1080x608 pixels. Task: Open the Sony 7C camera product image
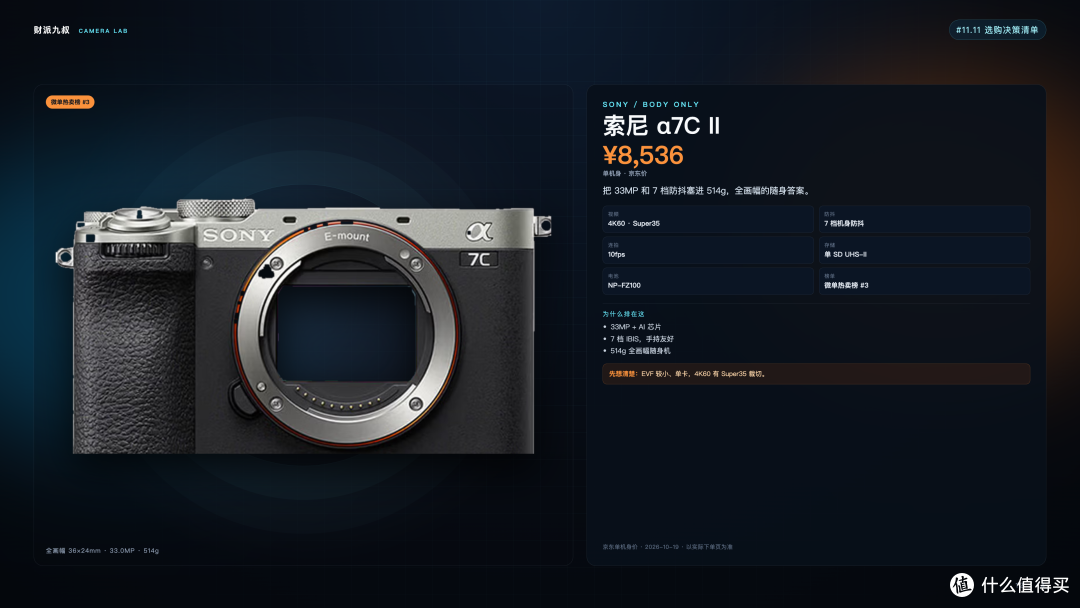point(304,326)
